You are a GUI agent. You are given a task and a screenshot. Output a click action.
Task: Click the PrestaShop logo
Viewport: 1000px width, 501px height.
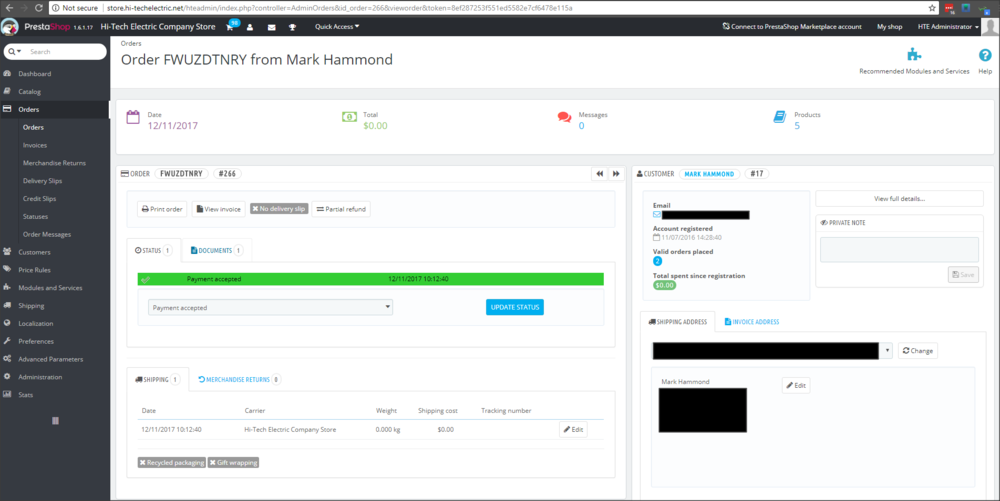point(10,27)
